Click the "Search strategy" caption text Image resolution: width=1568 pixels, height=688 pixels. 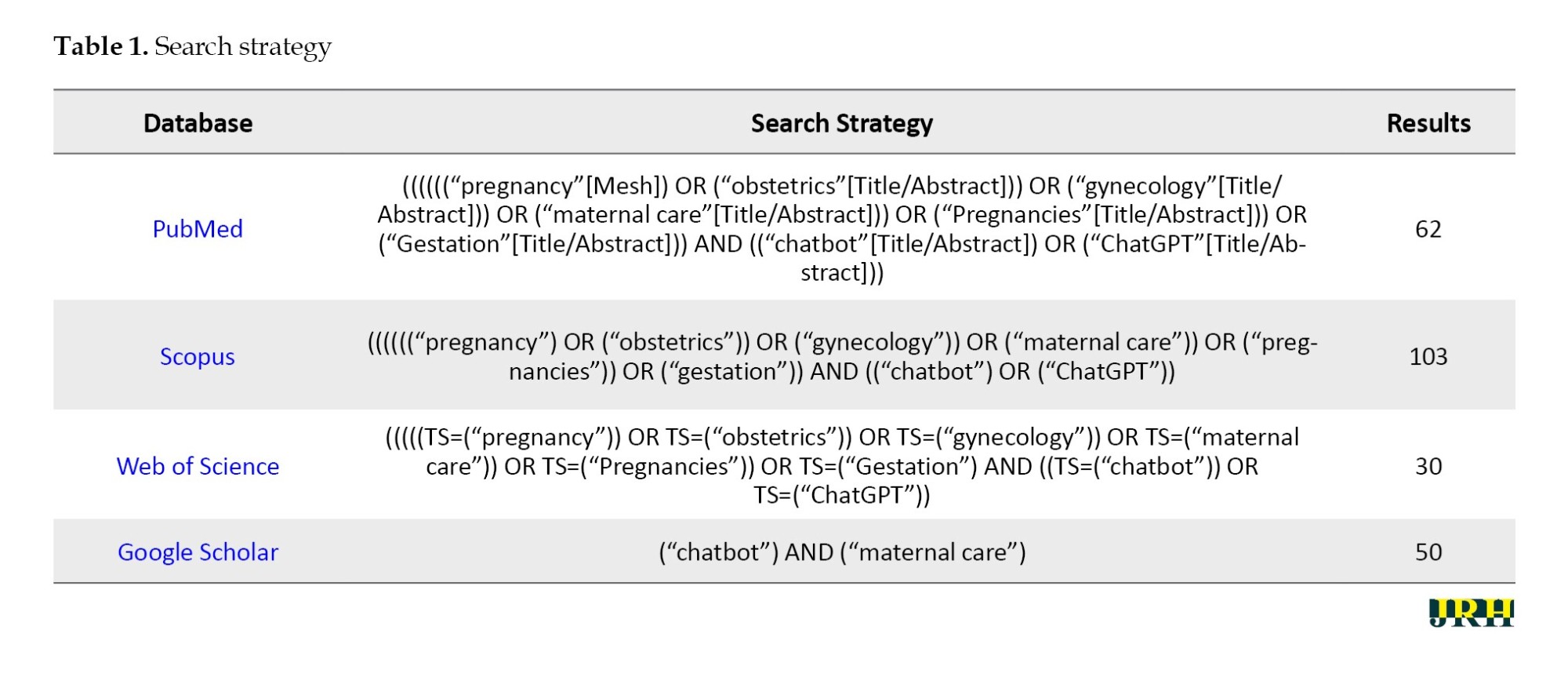pos(243,46)
